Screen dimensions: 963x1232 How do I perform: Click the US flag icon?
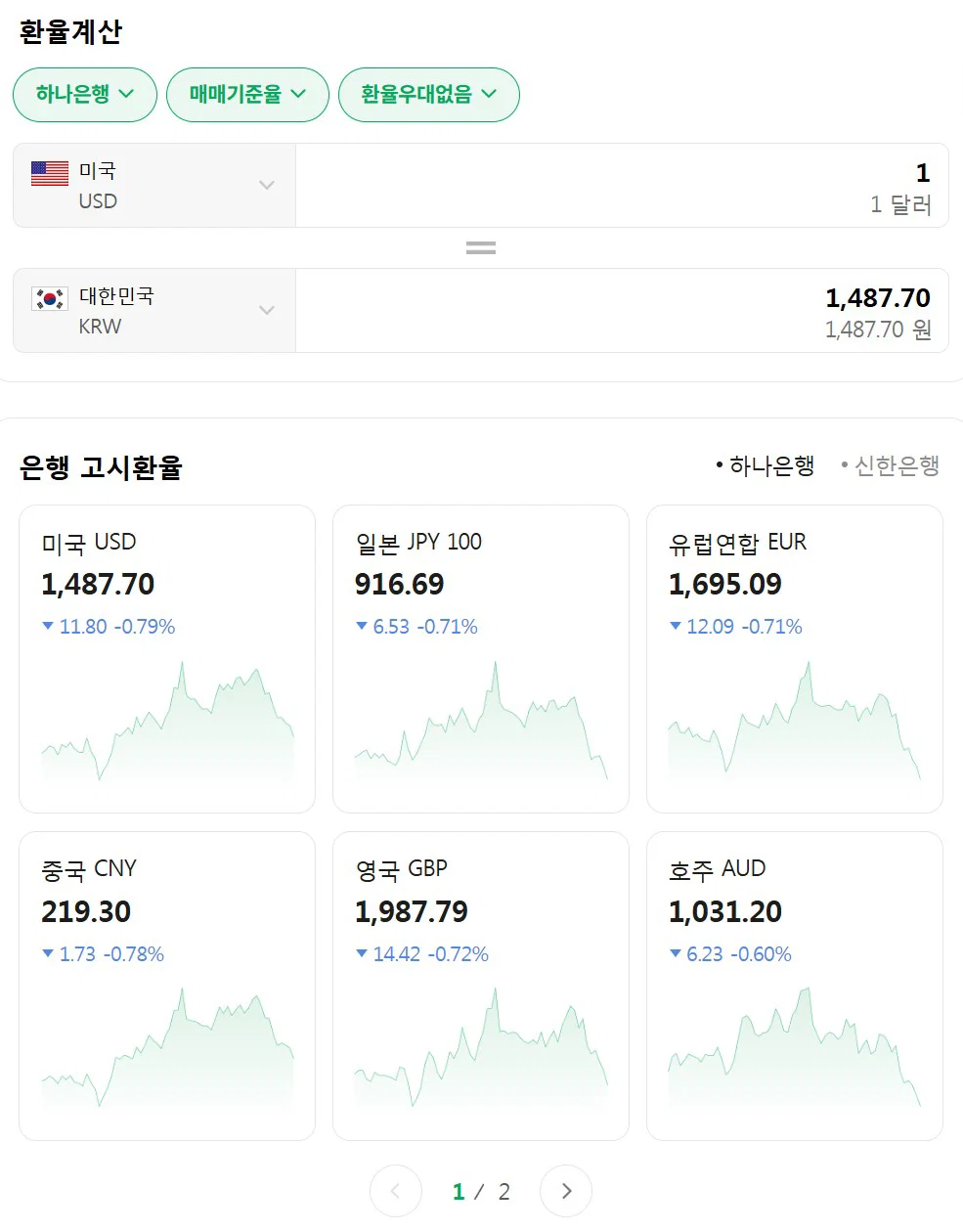tap(50, 173)
